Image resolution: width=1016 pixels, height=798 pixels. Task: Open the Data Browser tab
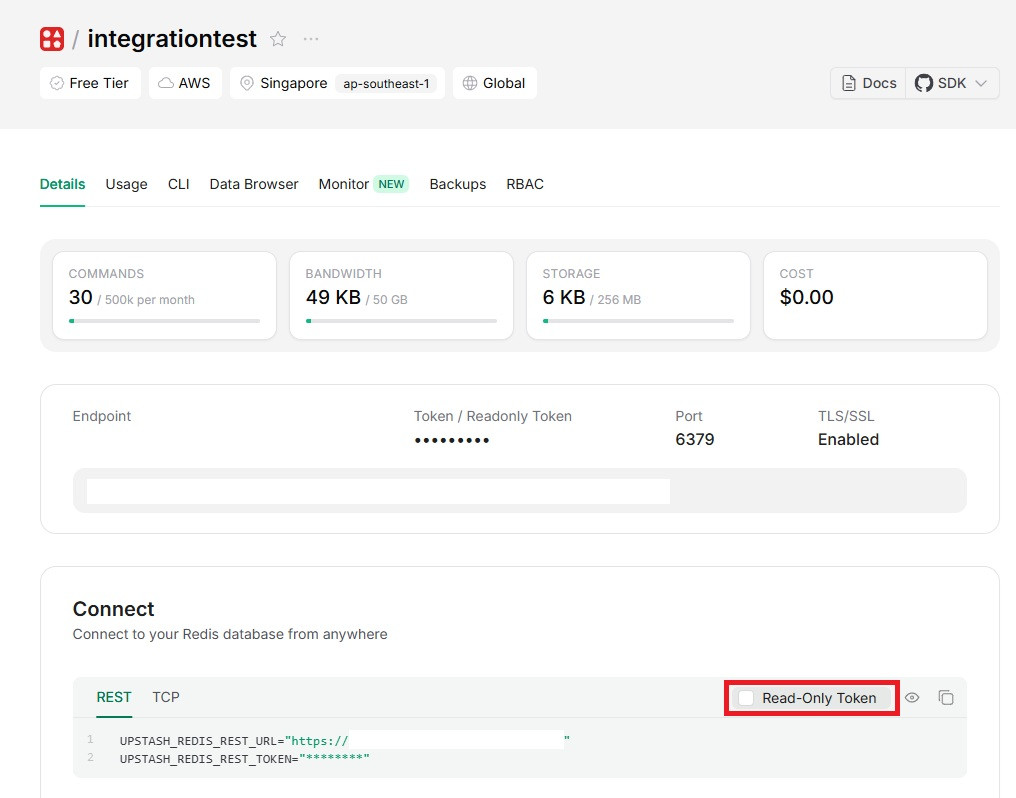point(253,184)
